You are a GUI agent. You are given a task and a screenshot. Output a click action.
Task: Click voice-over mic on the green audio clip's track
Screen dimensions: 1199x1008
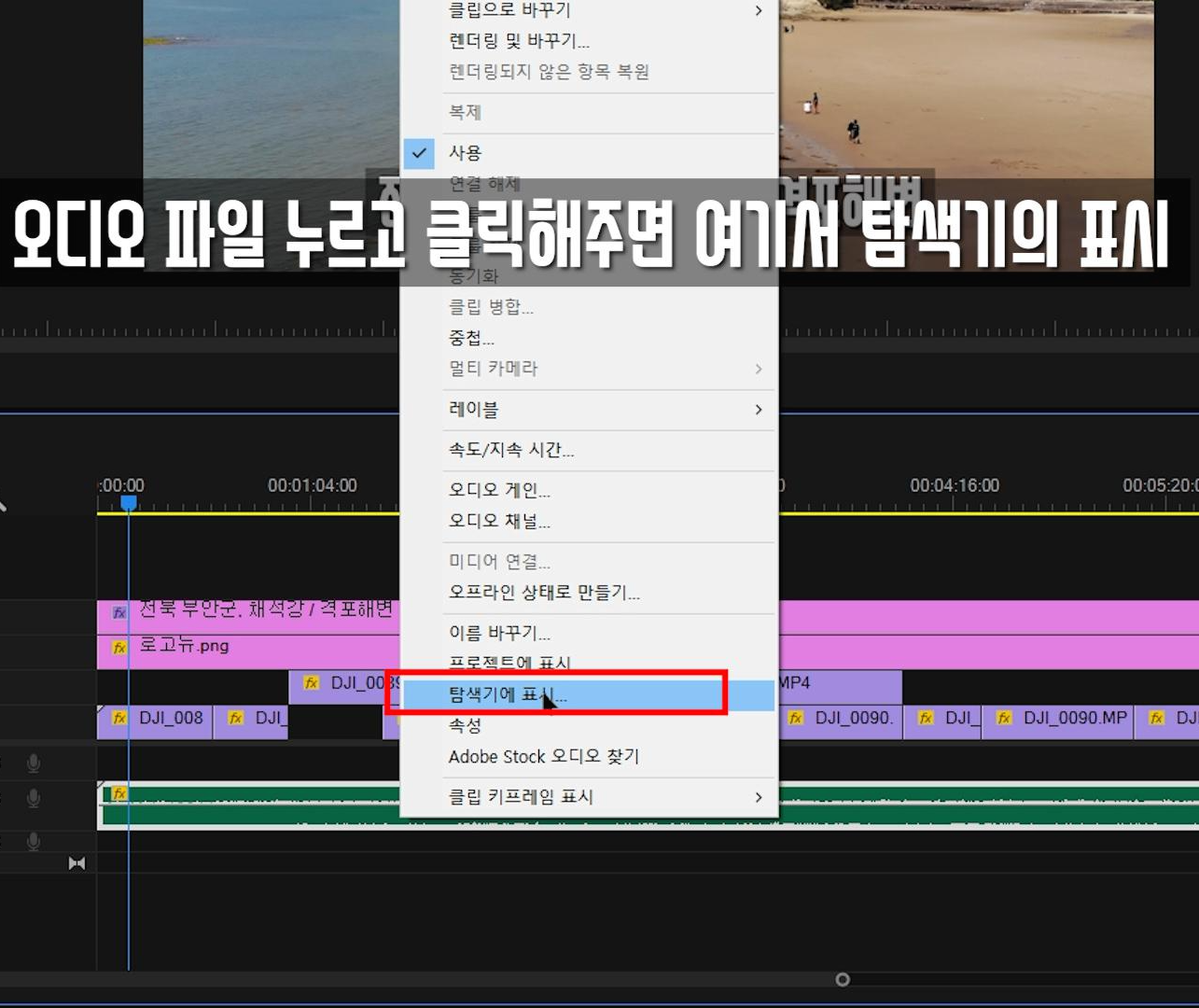click(34, 798)
